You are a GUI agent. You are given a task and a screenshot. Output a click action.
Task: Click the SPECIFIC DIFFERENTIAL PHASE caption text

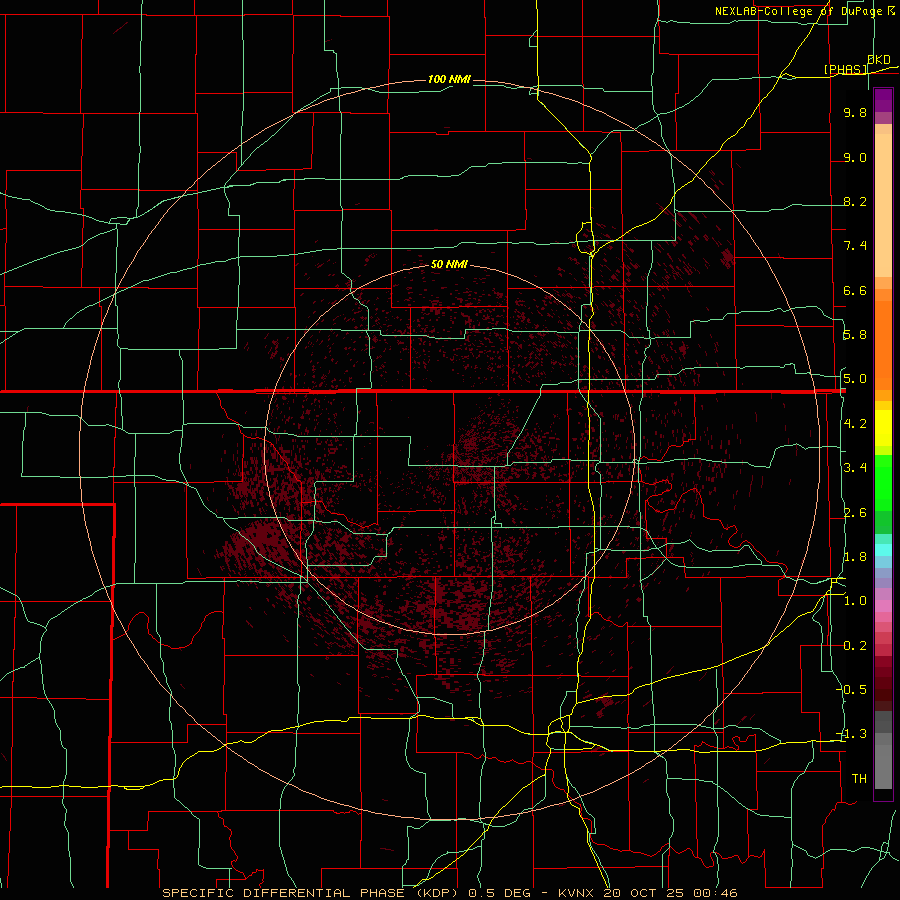coord(284,893)
